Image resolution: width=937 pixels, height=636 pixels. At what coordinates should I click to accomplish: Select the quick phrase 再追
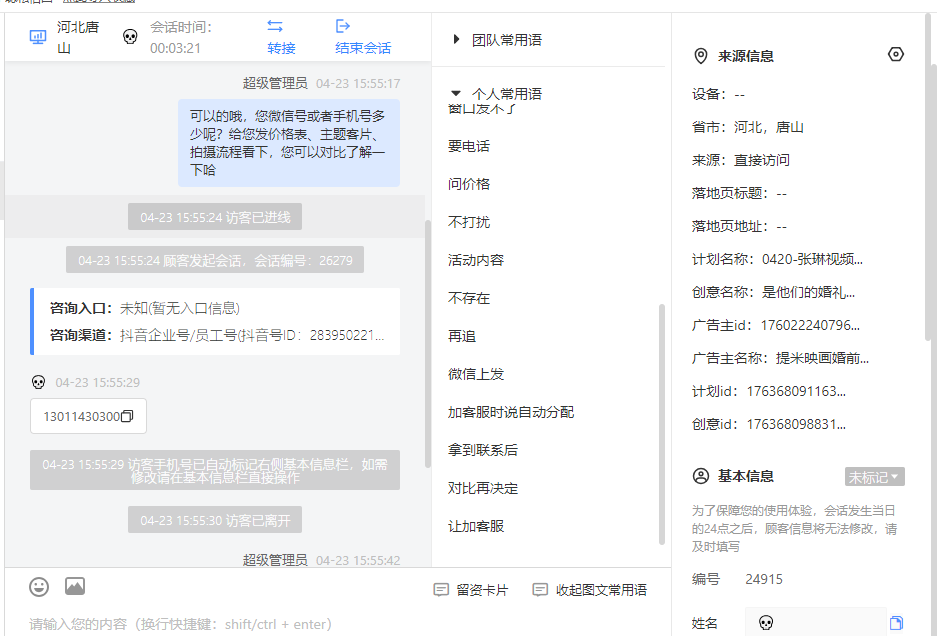[462, 337]
